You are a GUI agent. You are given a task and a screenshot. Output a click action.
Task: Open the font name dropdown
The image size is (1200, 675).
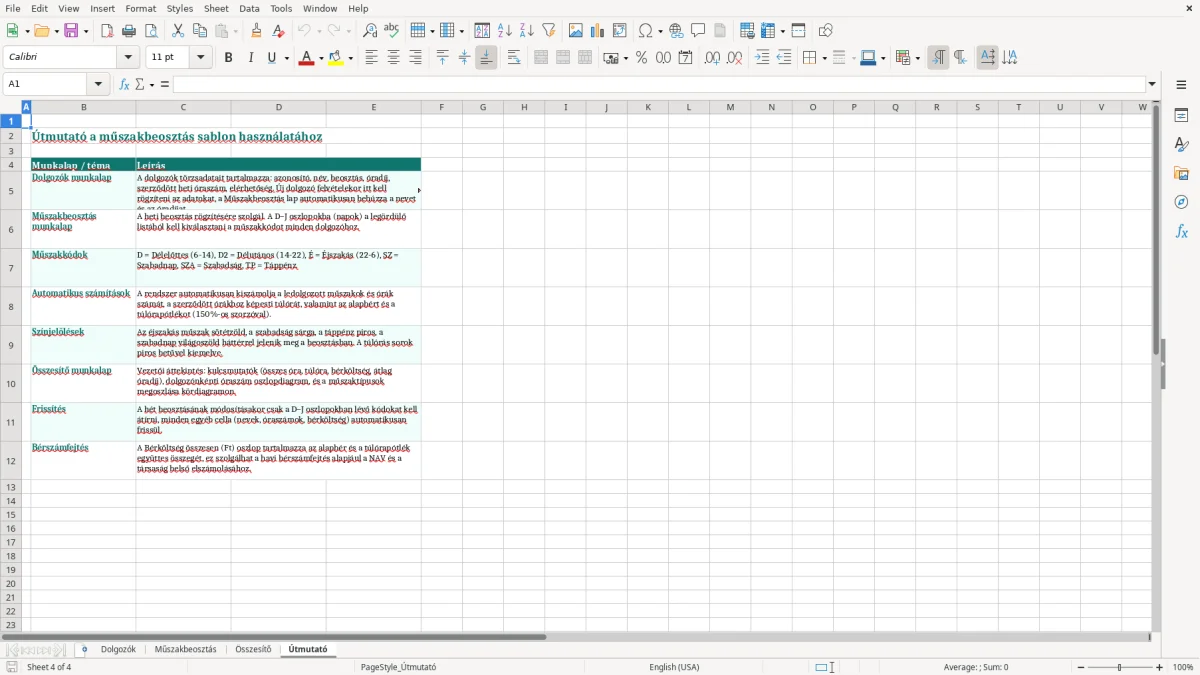click(127, 58)
